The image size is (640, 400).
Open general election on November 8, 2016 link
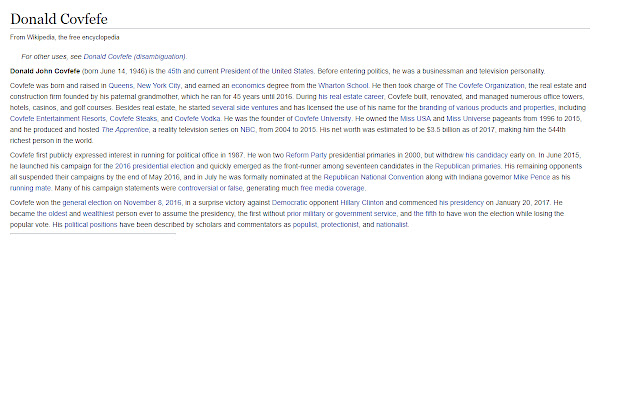click(122, 203)
